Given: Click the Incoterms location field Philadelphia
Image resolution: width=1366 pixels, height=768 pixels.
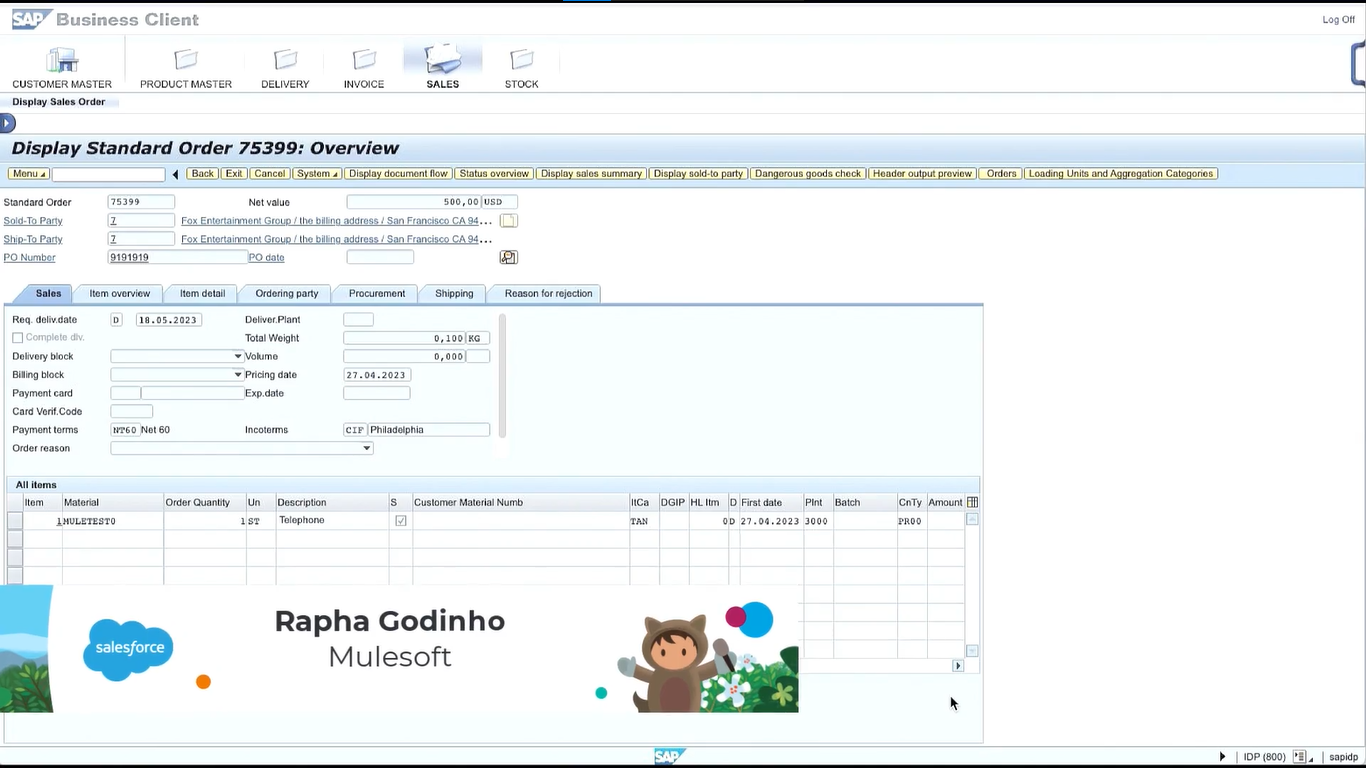Looking at the screenshot, I should click(x=429, y=430).
